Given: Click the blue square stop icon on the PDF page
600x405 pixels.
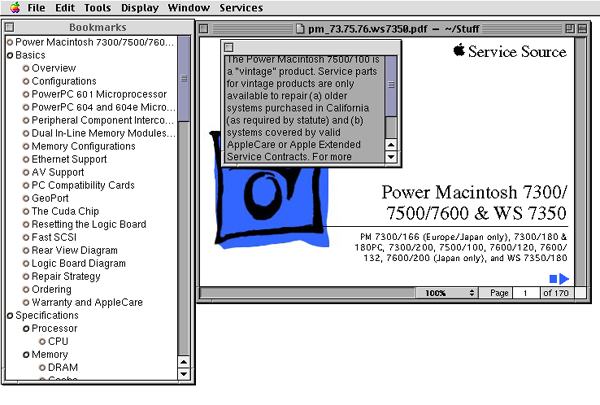Looking at the screenshot, I should (x=553, y=279).
